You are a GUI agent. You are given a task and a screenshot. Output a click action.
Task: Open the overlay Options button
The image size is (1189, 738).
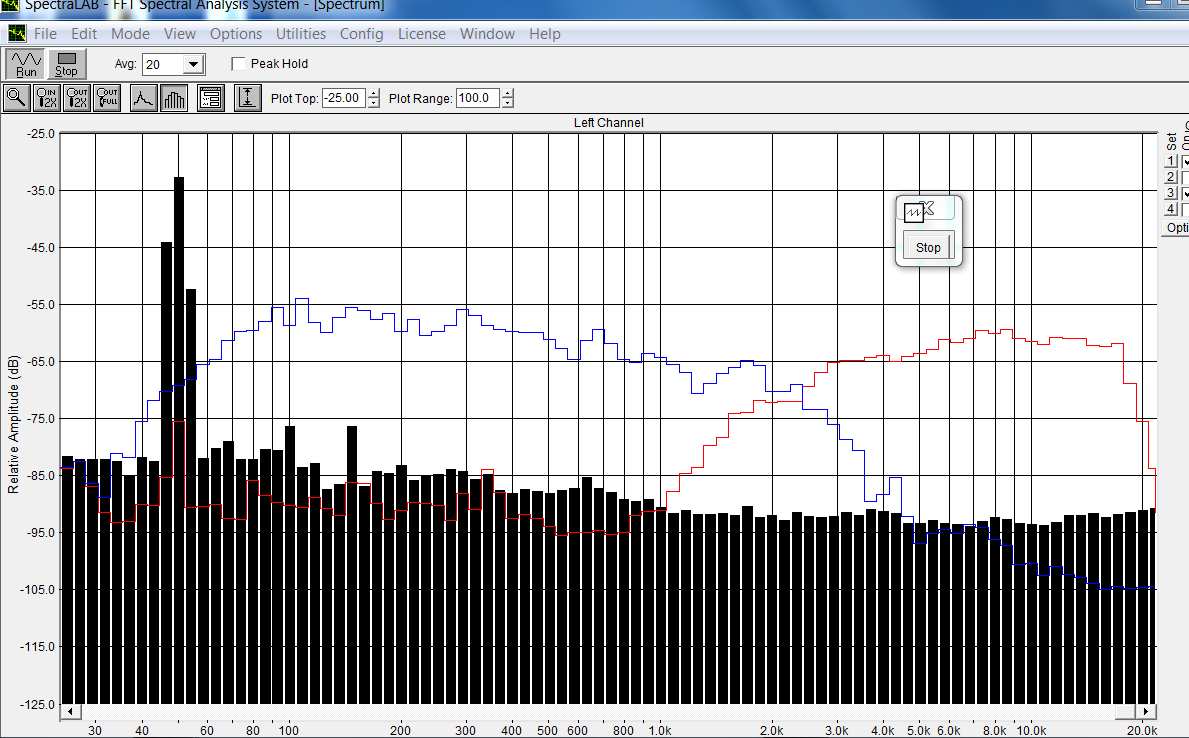(x=1176, y=228)
